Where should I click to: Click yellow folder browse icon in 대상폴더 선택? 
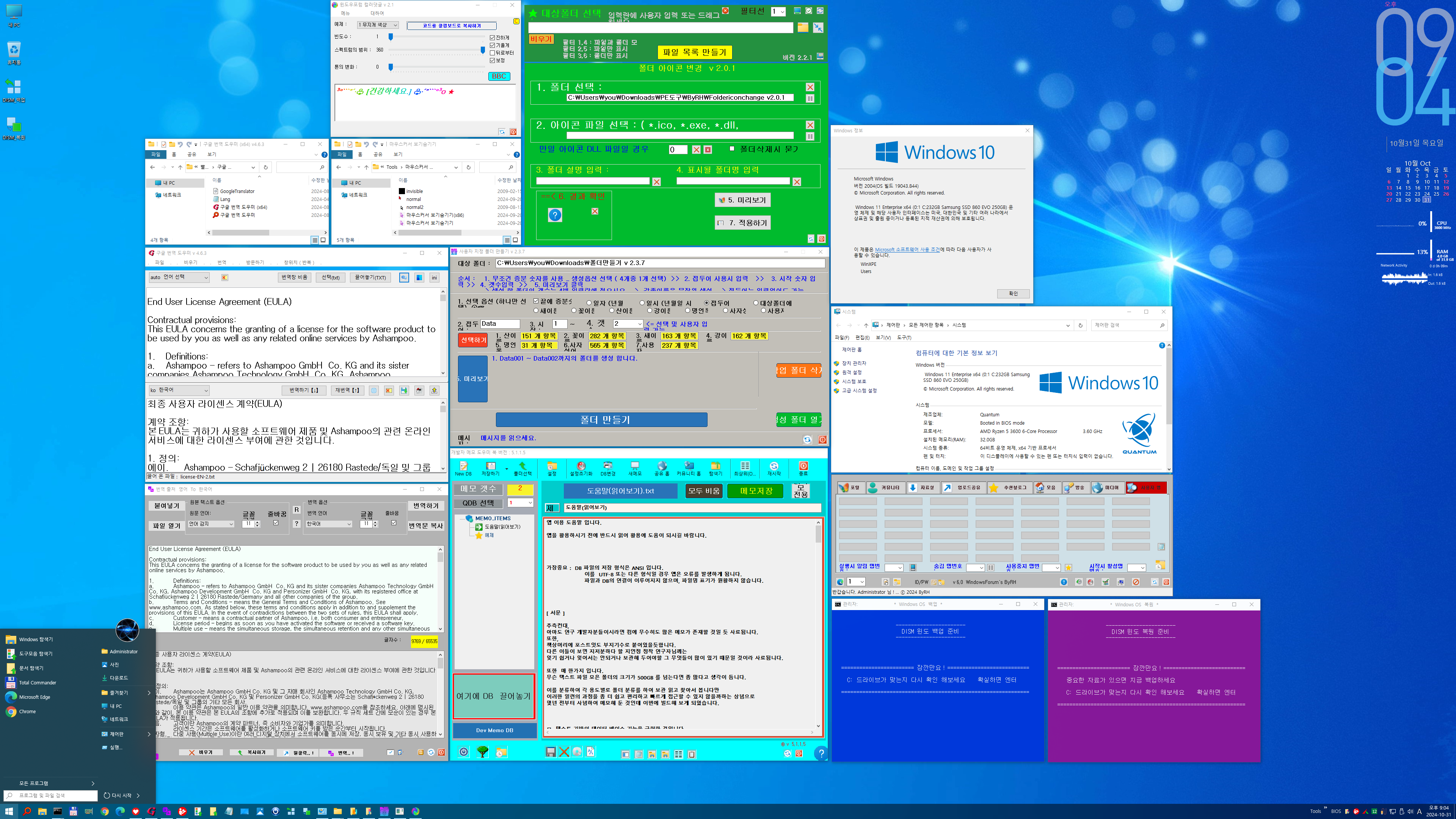803,27
